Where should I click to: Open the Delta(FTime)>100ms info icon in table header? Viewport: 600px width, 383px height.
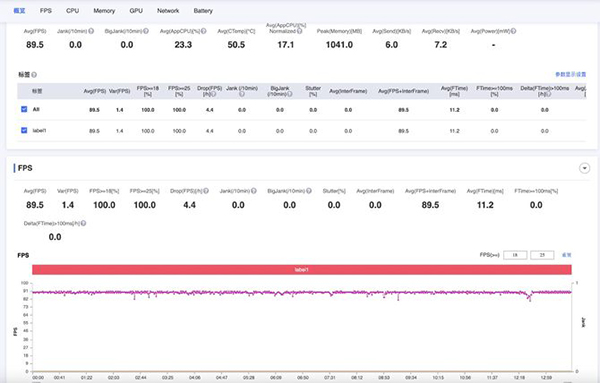(x=549, y=94)
